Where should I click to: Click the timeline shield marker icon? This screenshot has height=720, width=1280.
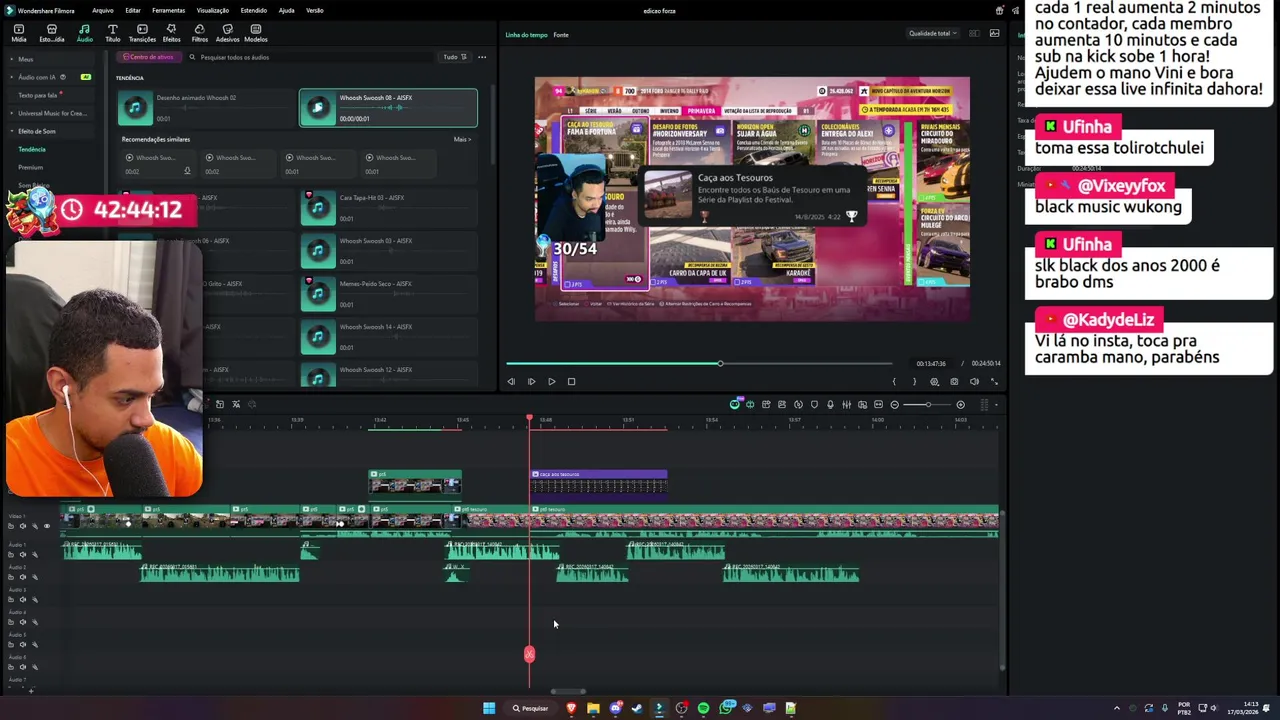point(814,404)
